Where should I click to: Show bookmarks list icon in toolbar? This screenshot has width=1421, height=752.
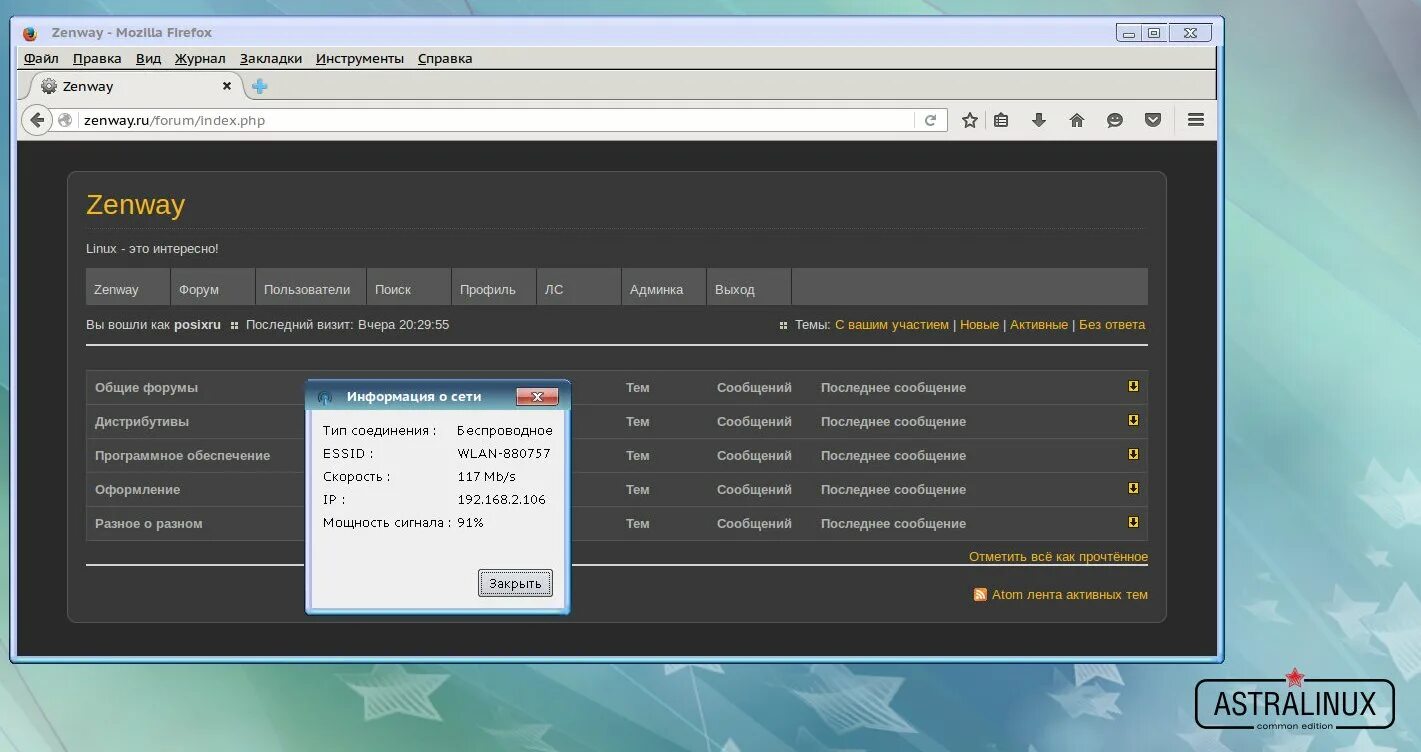click(1001, 120)
